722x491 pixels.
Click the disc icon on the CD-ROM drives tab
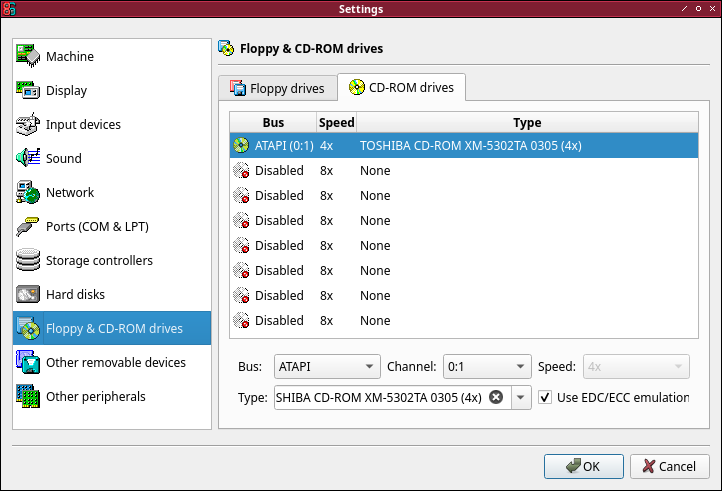(x=356, y=87)
